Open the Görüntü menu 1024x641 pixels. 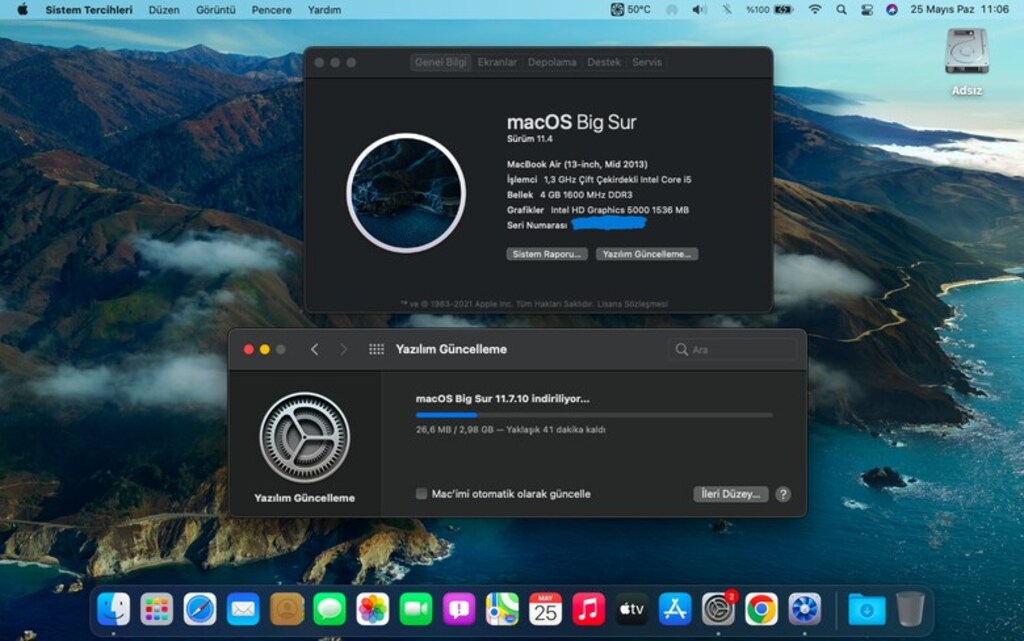click(x=216, y=10)
